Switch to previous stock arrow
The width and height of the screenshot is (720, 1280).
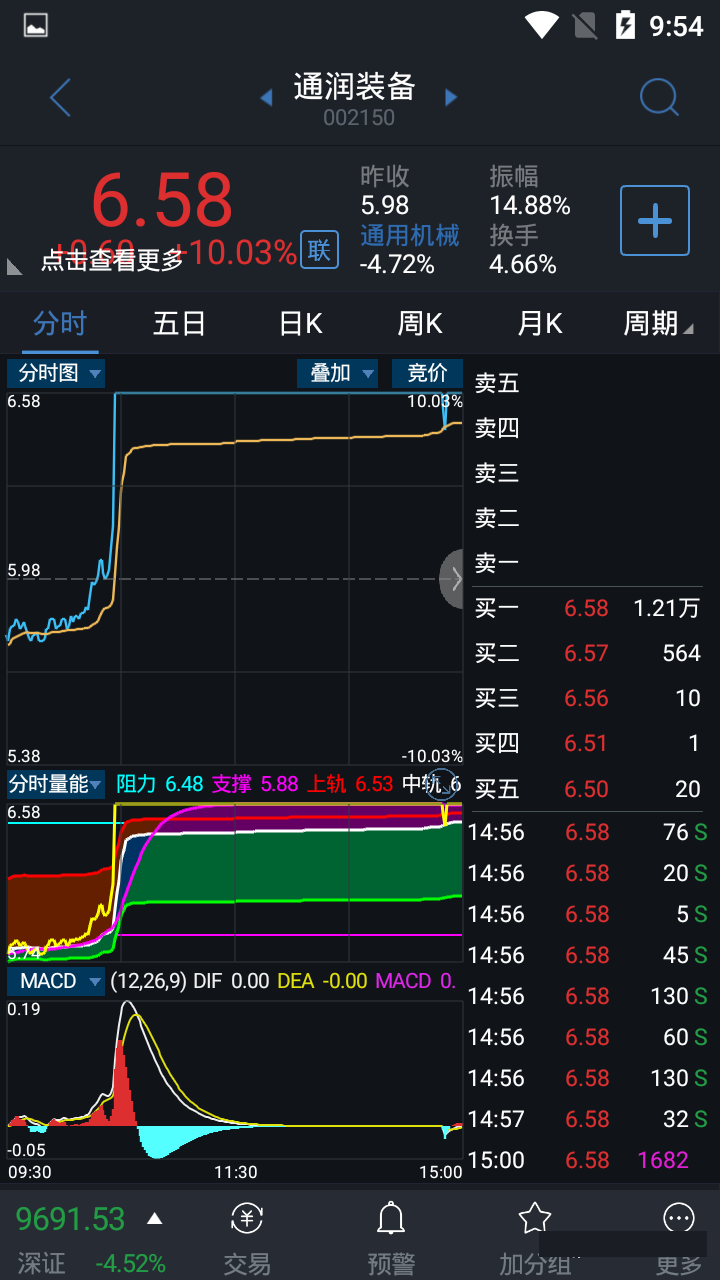[266, 97]
